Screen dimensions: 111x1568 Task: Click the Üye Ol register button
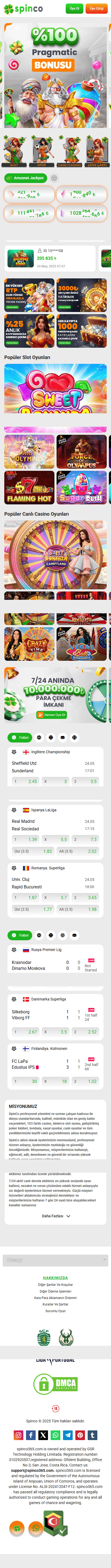[x=75, y=9]
